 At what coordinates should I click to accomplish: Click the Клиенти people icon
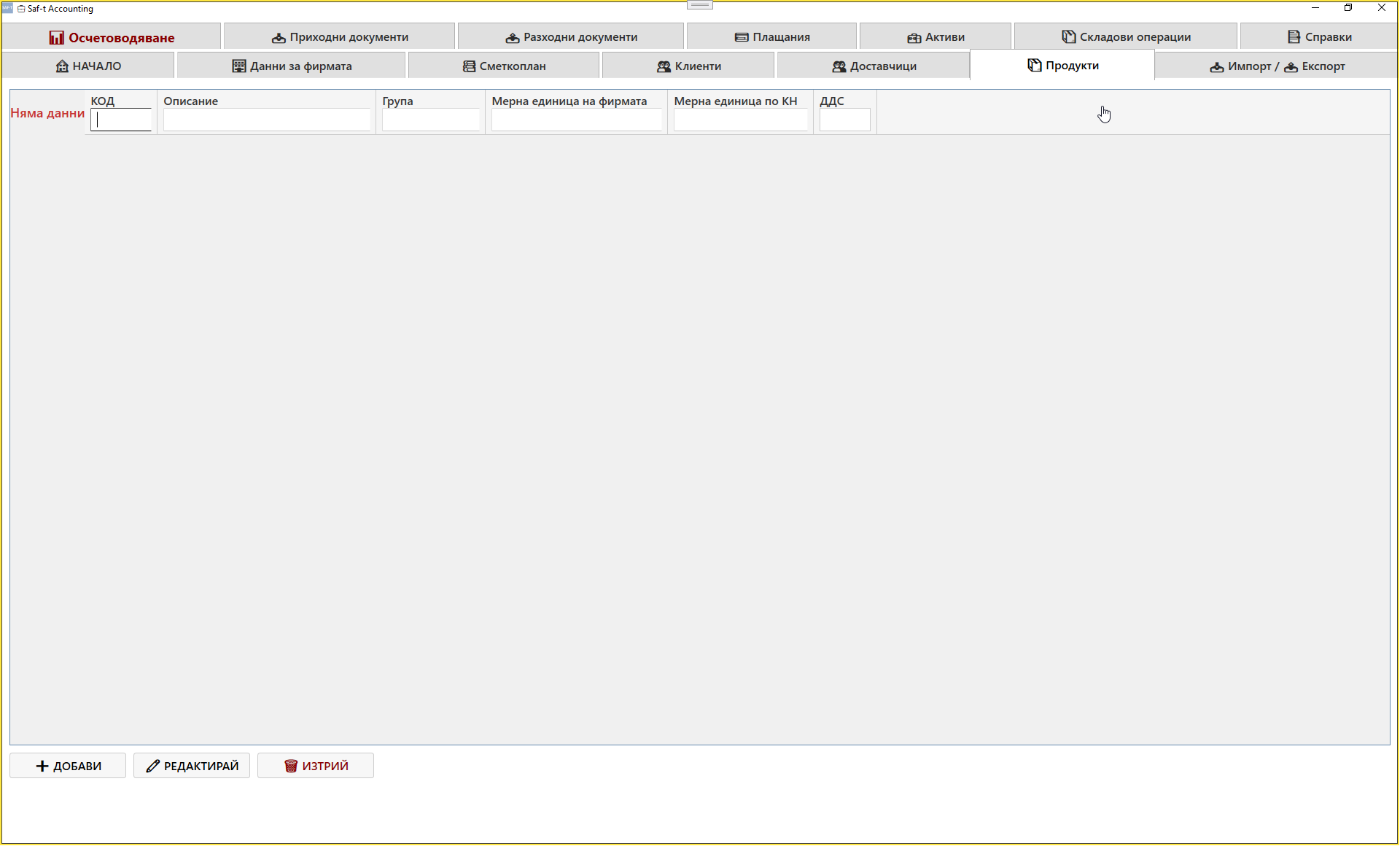[x=664, y=66]
